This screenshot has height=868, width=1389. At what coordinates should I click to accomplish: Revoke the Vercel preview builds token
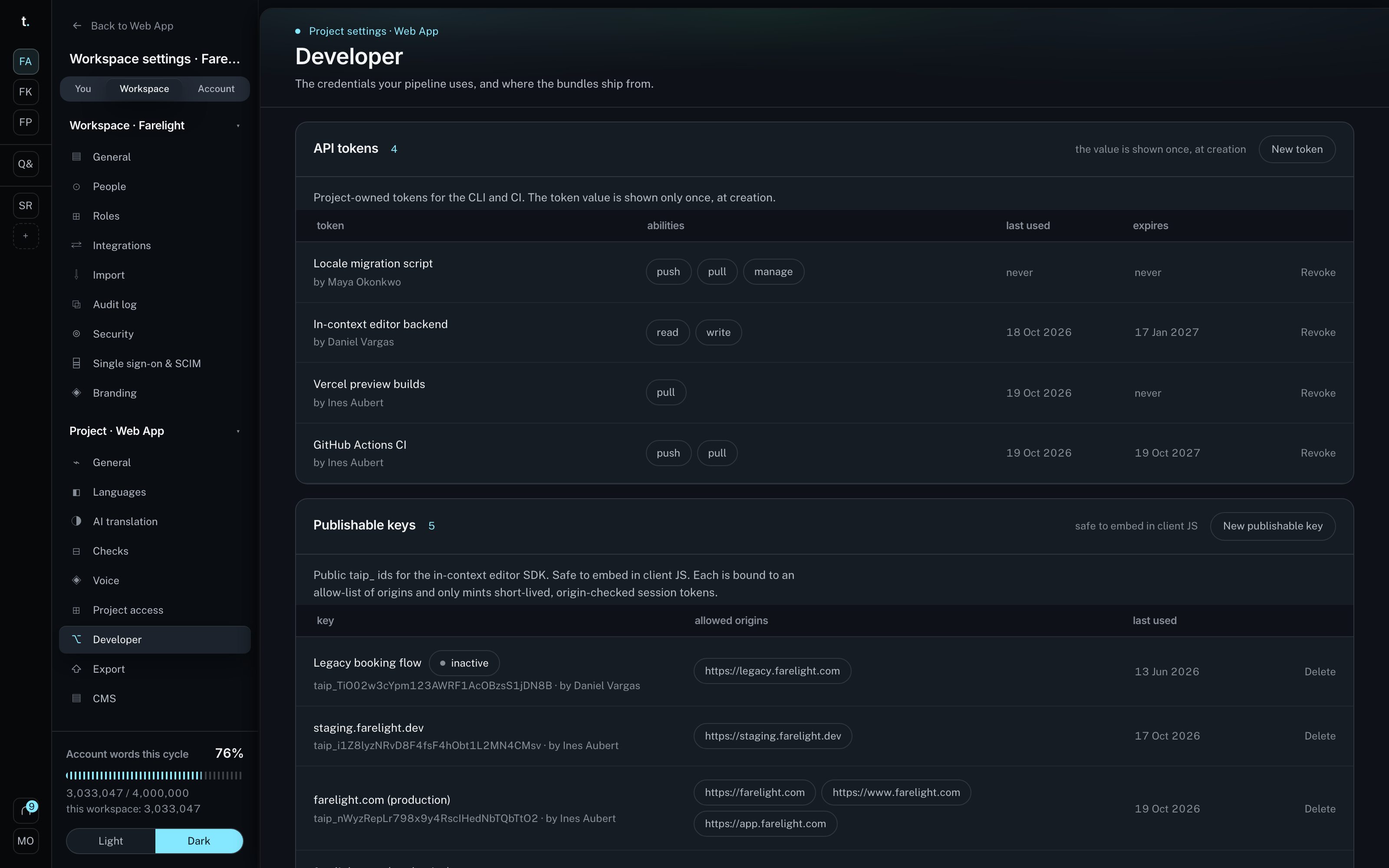pos(1318,393)
